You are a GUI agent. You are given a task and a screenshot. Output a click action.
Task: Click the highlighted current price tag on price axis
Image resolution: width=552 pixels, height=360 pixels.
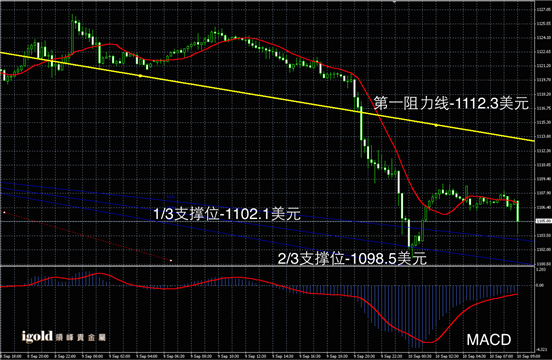[x=543, y=221]
